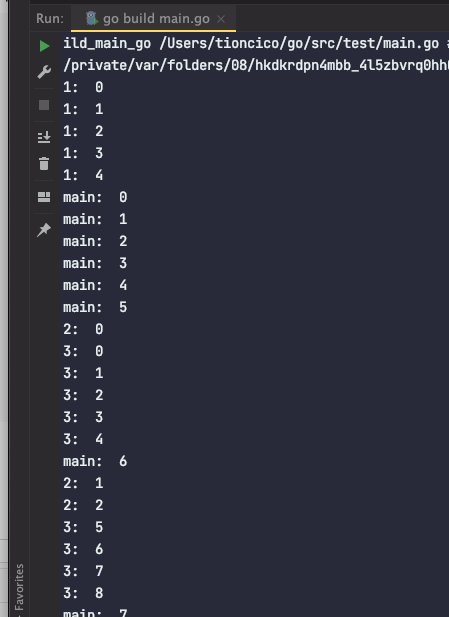The image size is (449, 617).
Task: Open run configuration via wrench icon
Action: (x=44, y=72)
